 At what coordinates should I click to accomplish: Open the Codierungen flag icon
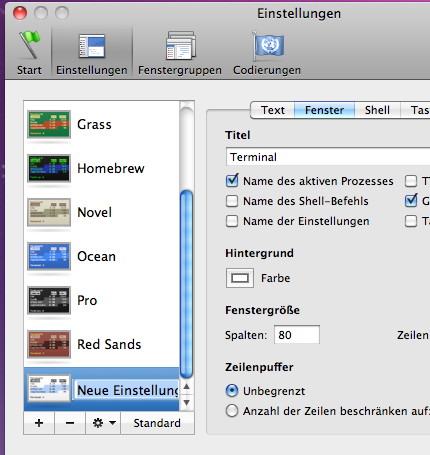click(268, 46)
